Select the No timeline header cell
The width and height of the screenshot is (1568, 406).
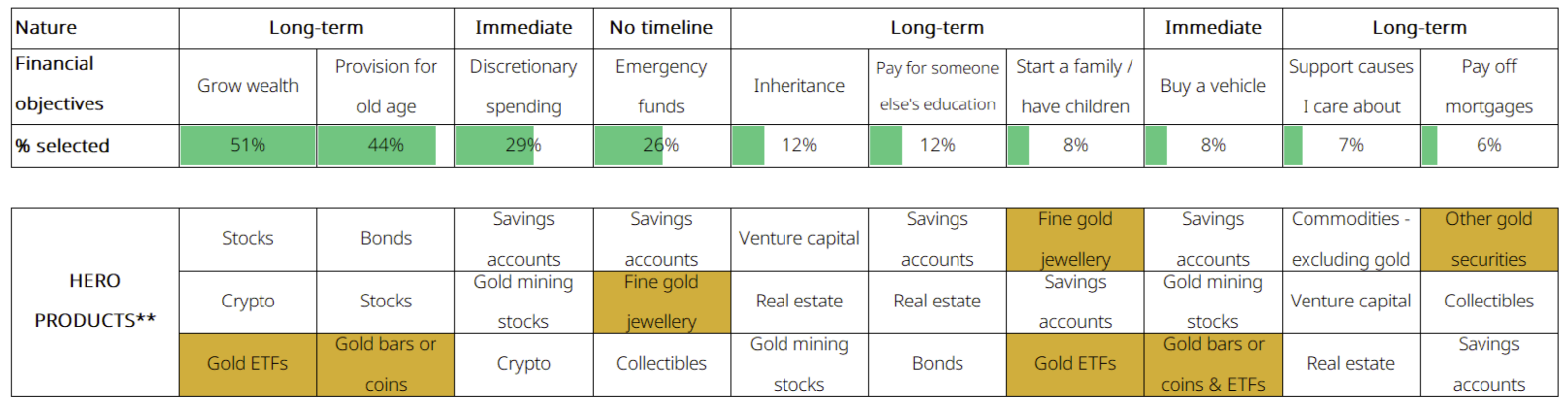(661, 28)
